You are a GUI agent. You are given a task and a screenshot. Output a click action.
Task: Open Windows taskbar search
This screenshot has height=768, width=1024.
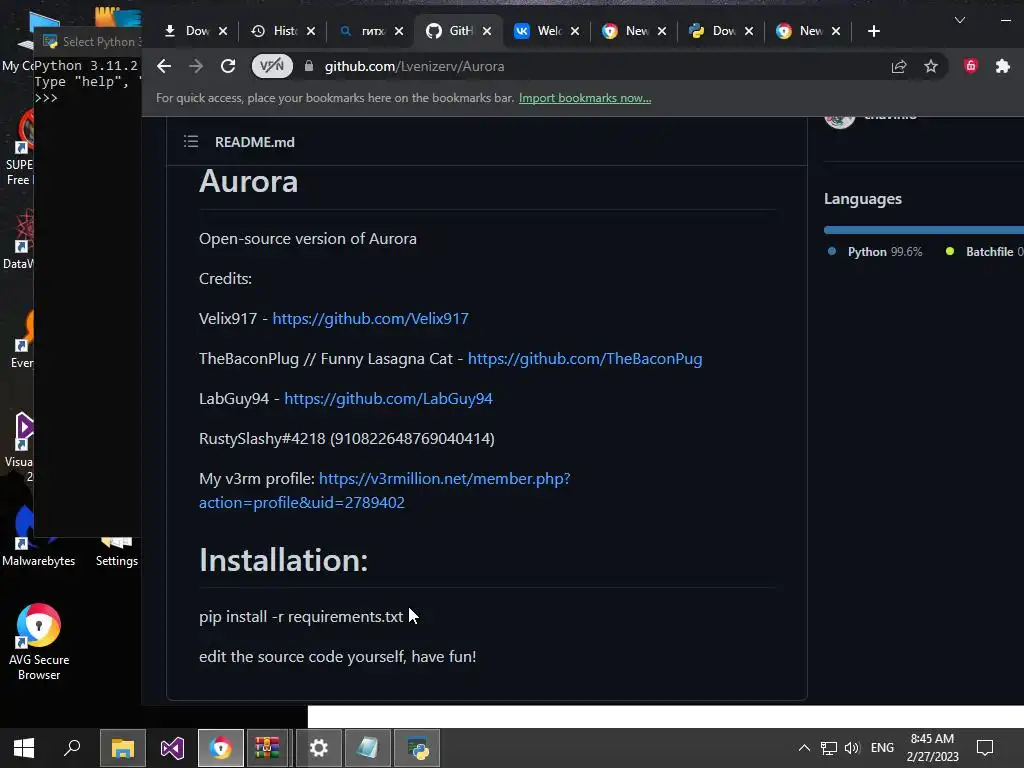click(72, 748)
